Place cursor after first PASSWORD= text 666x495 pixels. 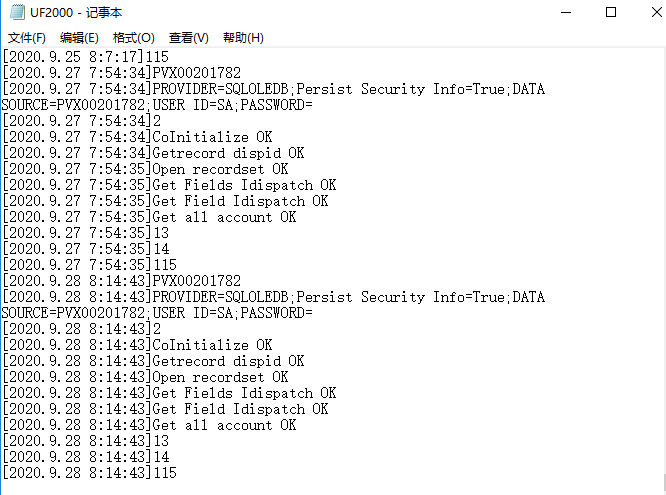[x=313, y=105]
